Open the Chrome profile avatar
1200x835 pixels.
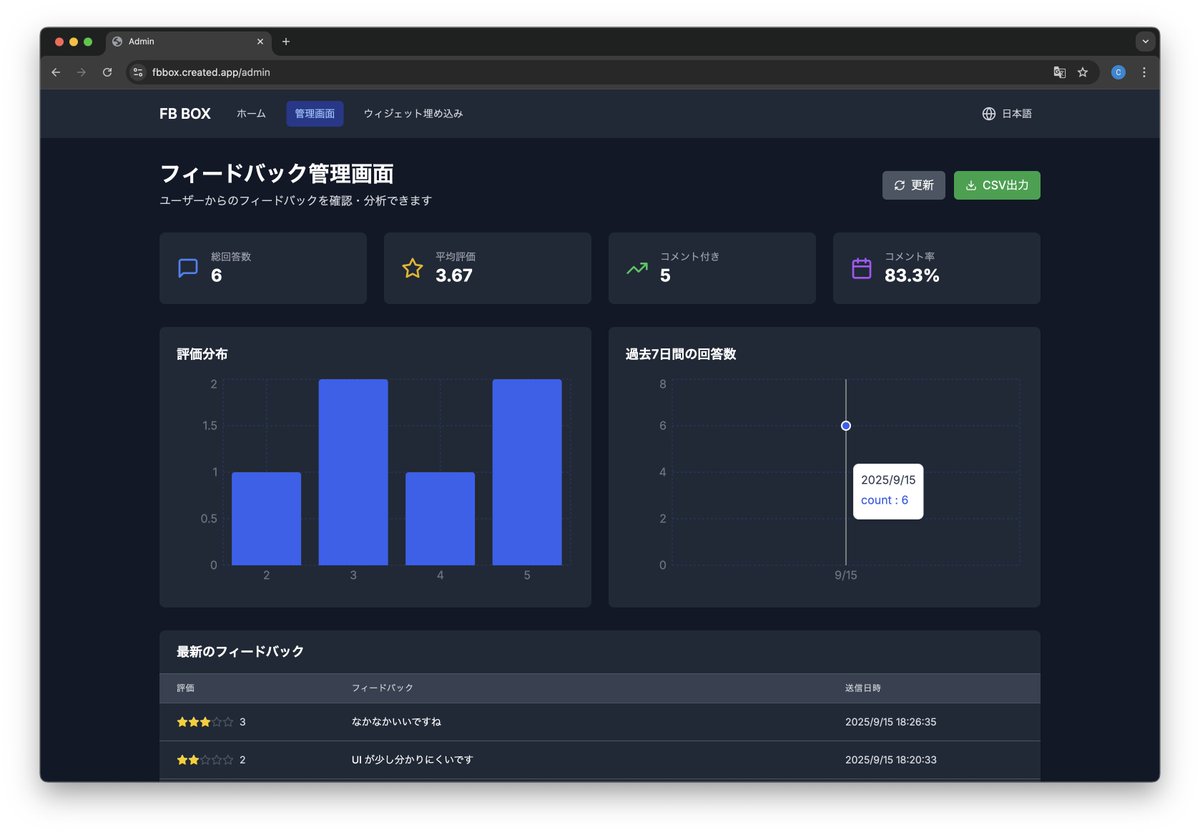point(1118,72)
